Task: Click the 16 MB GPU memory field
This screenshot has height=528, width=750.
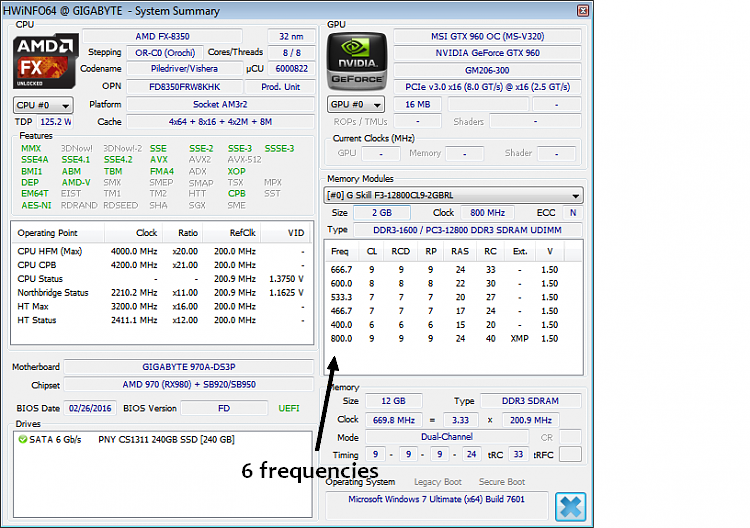Action: [417, 104]
